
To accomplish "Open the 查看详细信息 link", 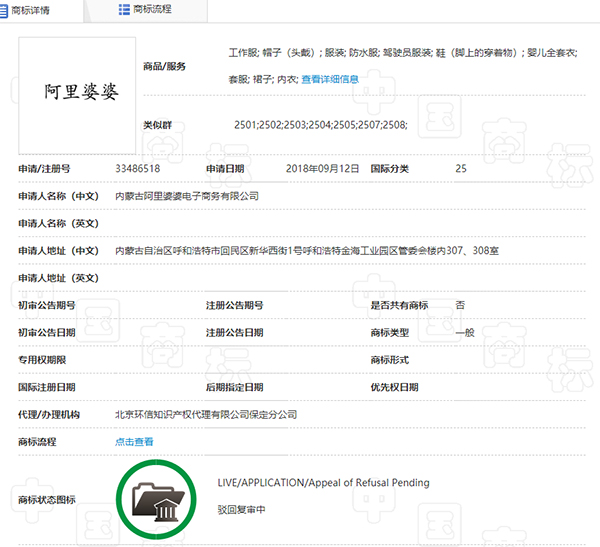I will [330, 79].
